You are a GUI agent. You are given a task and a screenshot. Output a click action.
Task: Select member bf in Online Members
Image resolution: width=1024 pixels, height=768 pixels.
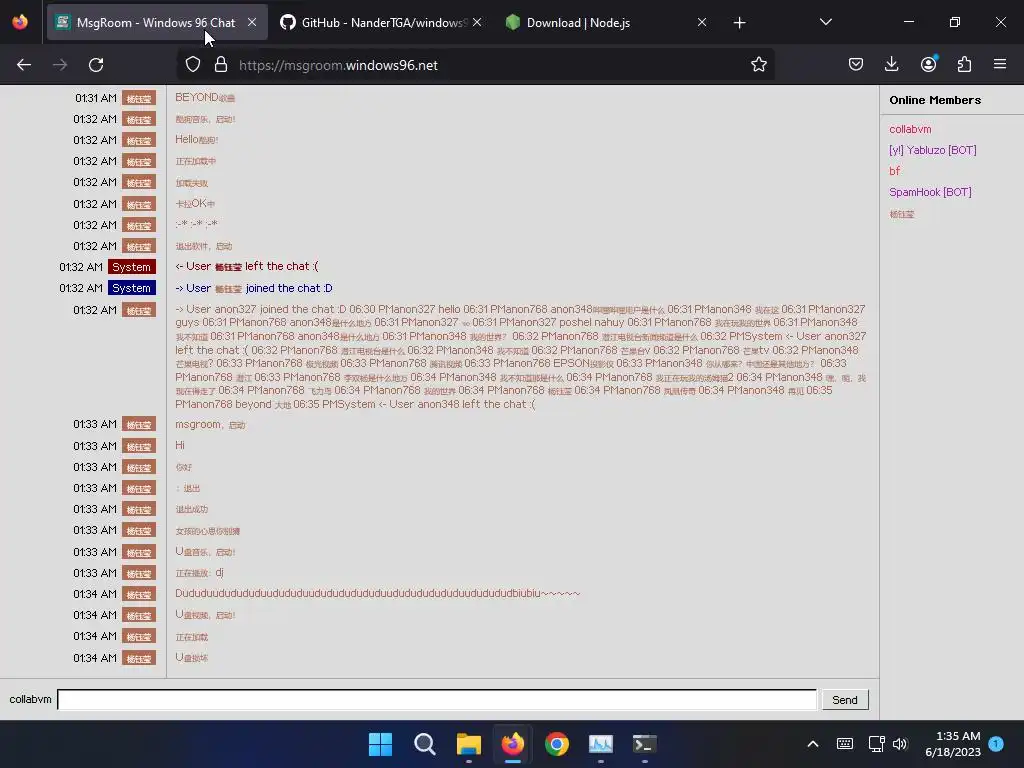click(x=894, y=171)
